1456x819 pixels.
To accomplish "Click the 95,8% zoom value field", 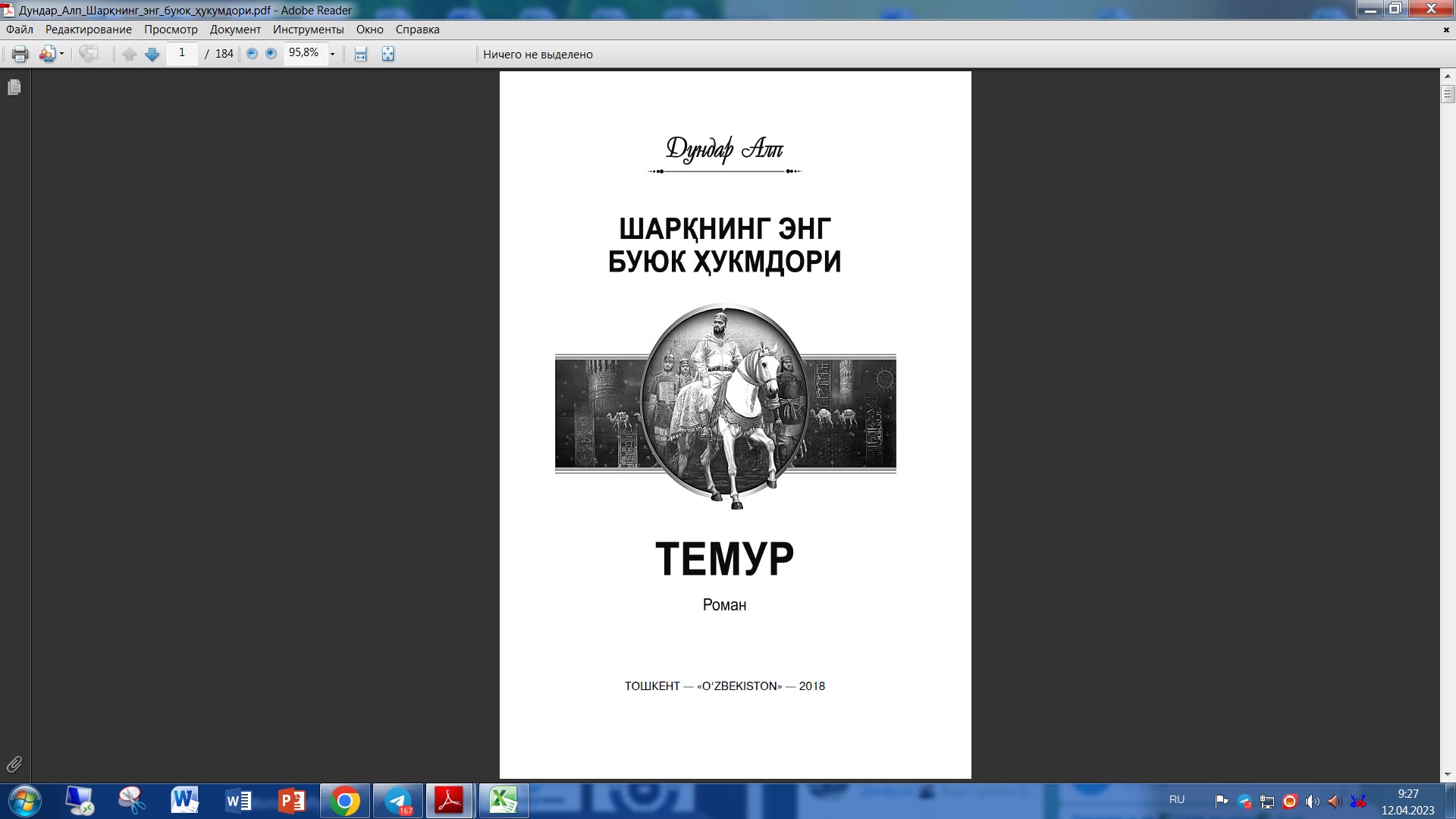I will click(x=305, y=53).
